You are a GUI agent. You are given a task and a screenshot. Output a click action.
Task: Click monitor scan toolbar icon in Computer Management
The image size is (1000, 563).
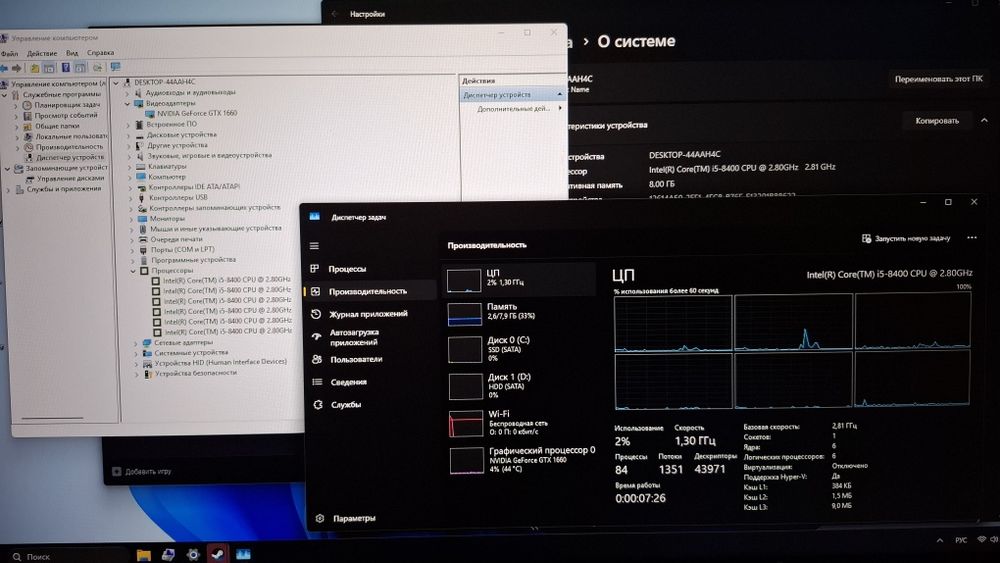pyautogui.click(x=115, y=66)
